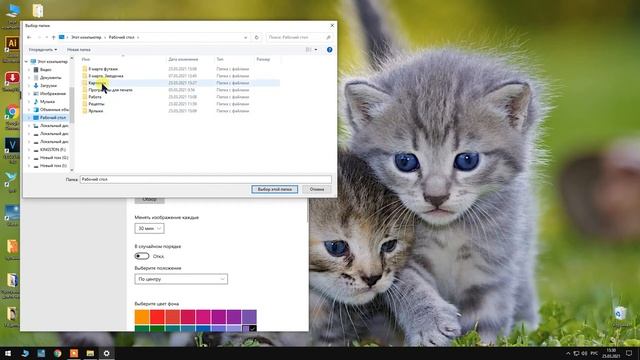Image resolution: width=640 pixels, height=360 pixels.
Task: Select the KINGSTON (F:) drive in tree
Action: (53, 150)
